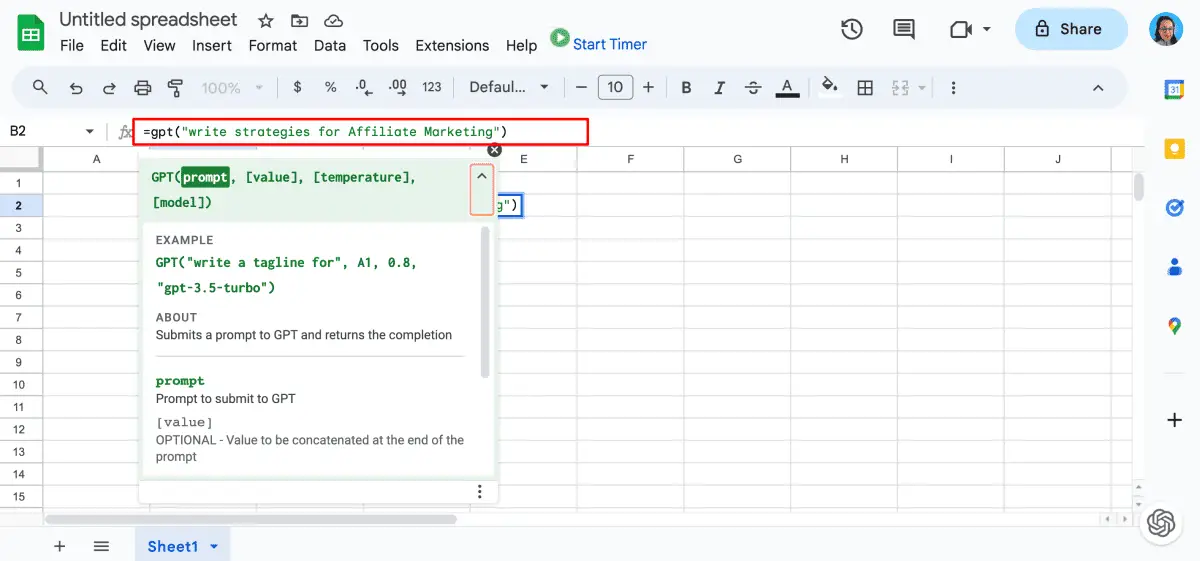The width and height of the screenshot is (1200, 561).
Task: Redo the last action
Action: [x=109, y=88]
